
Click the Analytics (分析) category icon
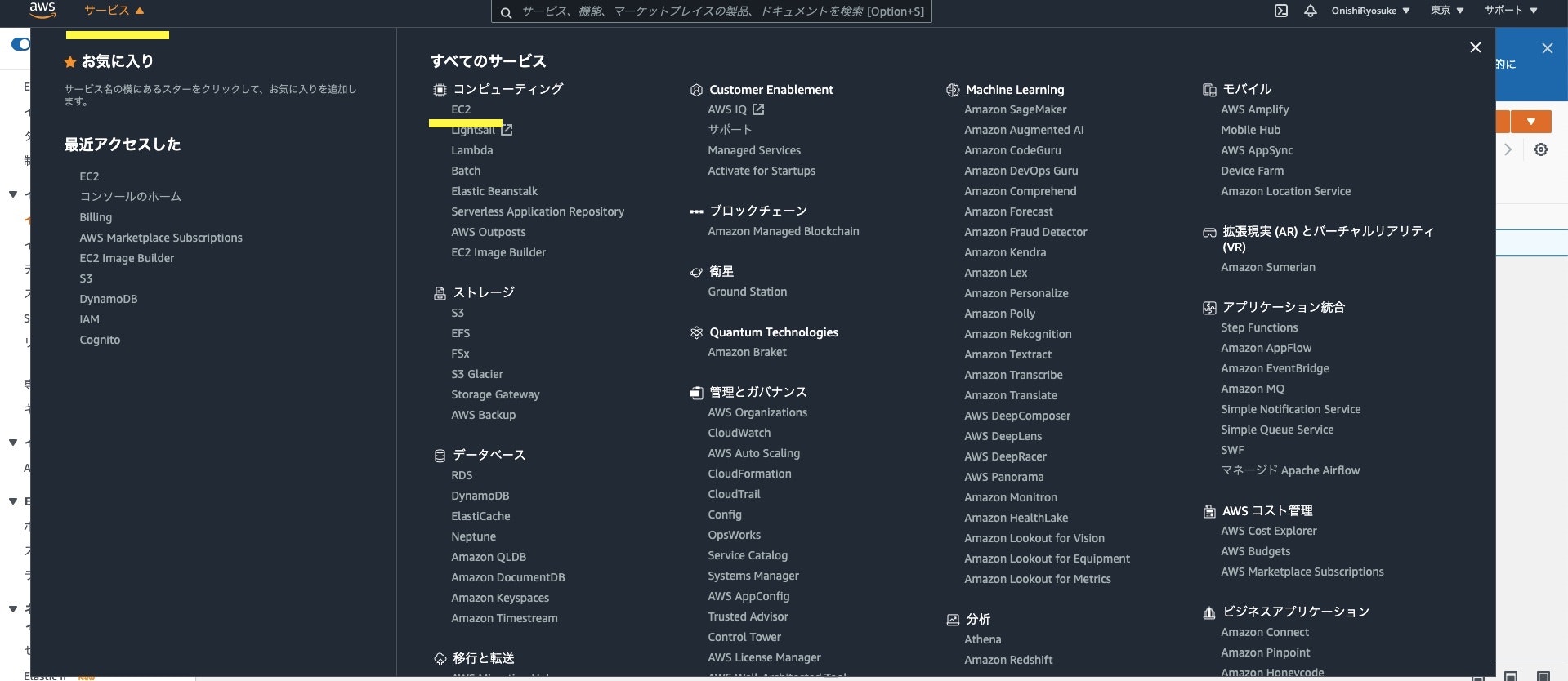click(953, 620)
